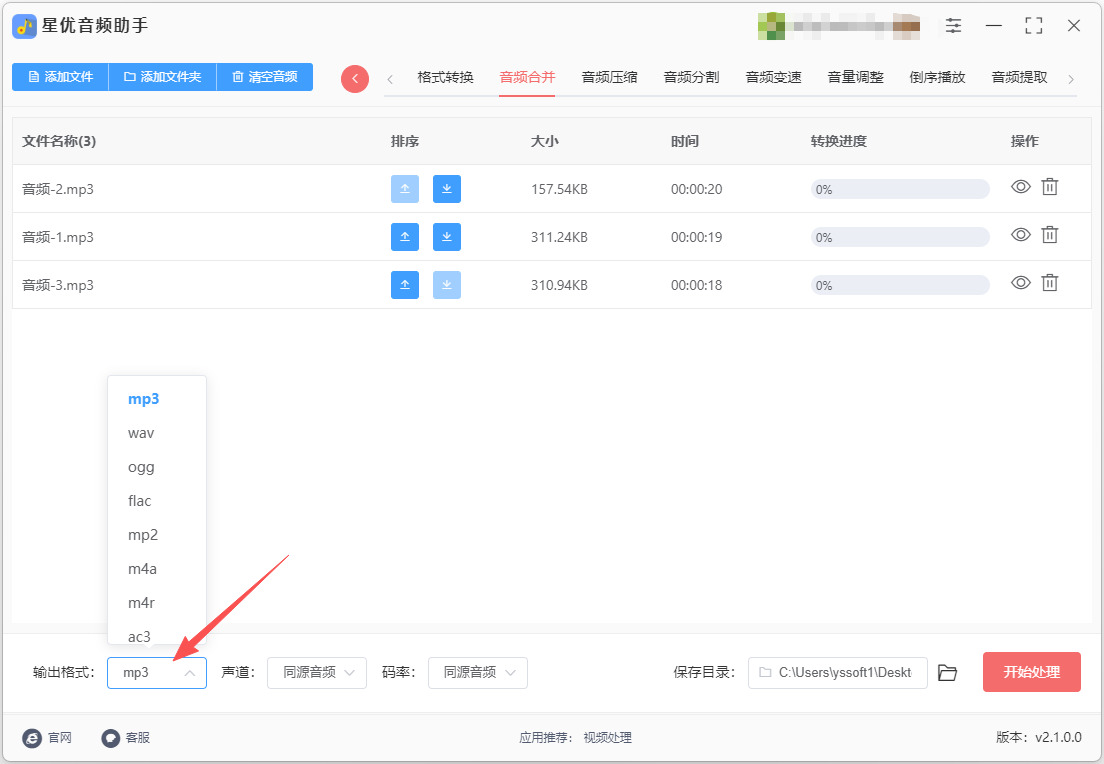Viewport: 1104px width, 764px height.
Task: Remove 音频-3.mp3 using trash icon
Action: 1050,282
